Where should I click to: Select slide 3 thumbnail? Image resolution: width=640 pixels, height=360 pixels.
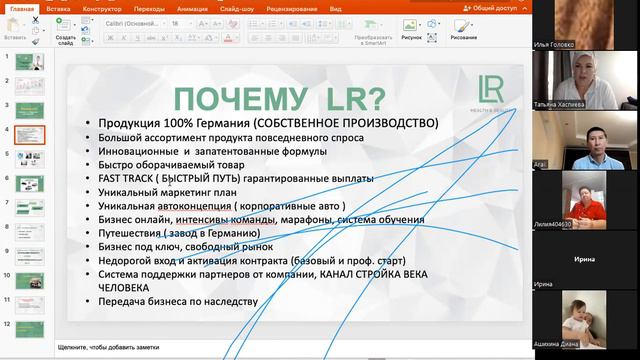(x=30, y=111)
